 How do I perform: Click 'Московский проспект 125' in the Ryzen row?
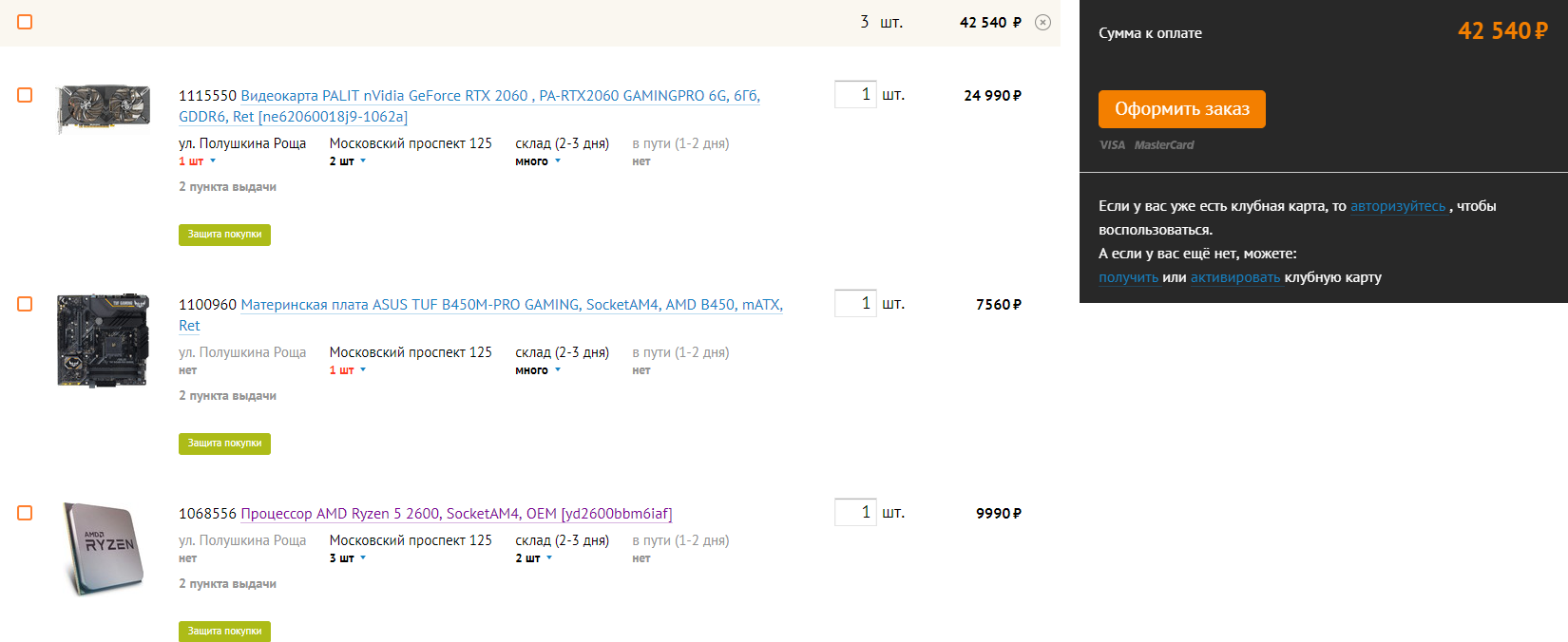tap(411, 540)
